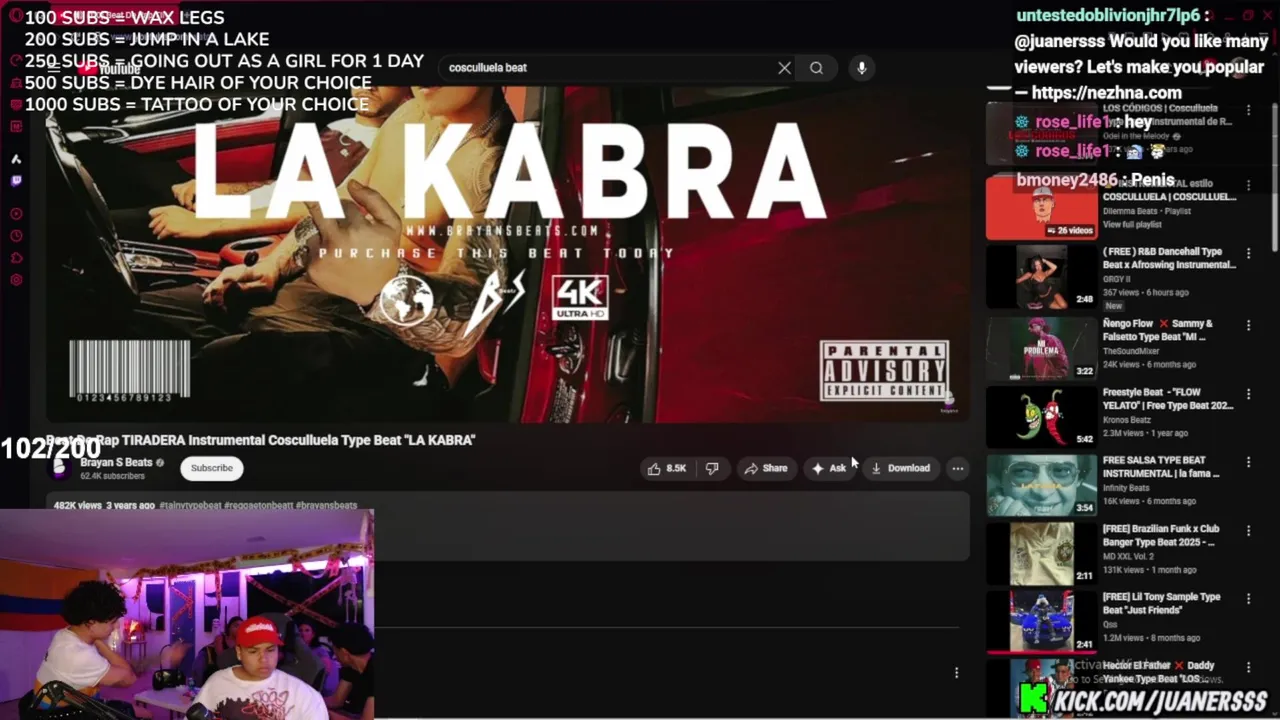Click the Ask AI sparkle button
Viewport: 1280px width, 720px height.
[x=829, y=468]
